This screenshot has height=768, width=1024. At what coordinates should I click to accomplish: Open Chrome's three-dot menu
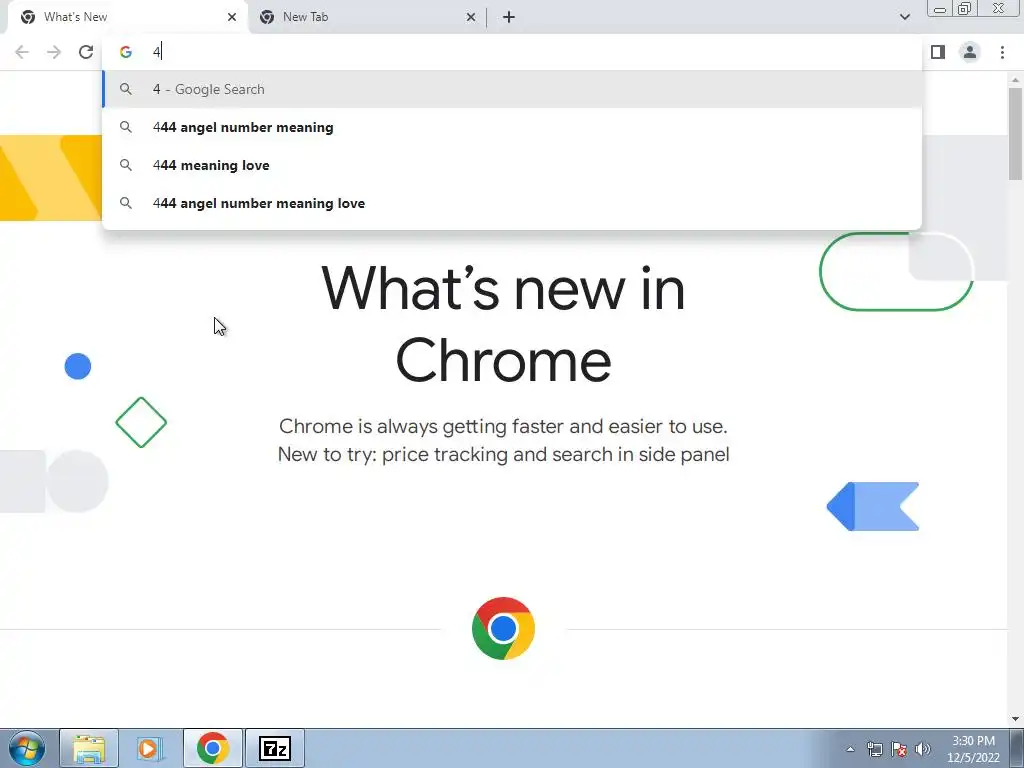pos(1002,52)
